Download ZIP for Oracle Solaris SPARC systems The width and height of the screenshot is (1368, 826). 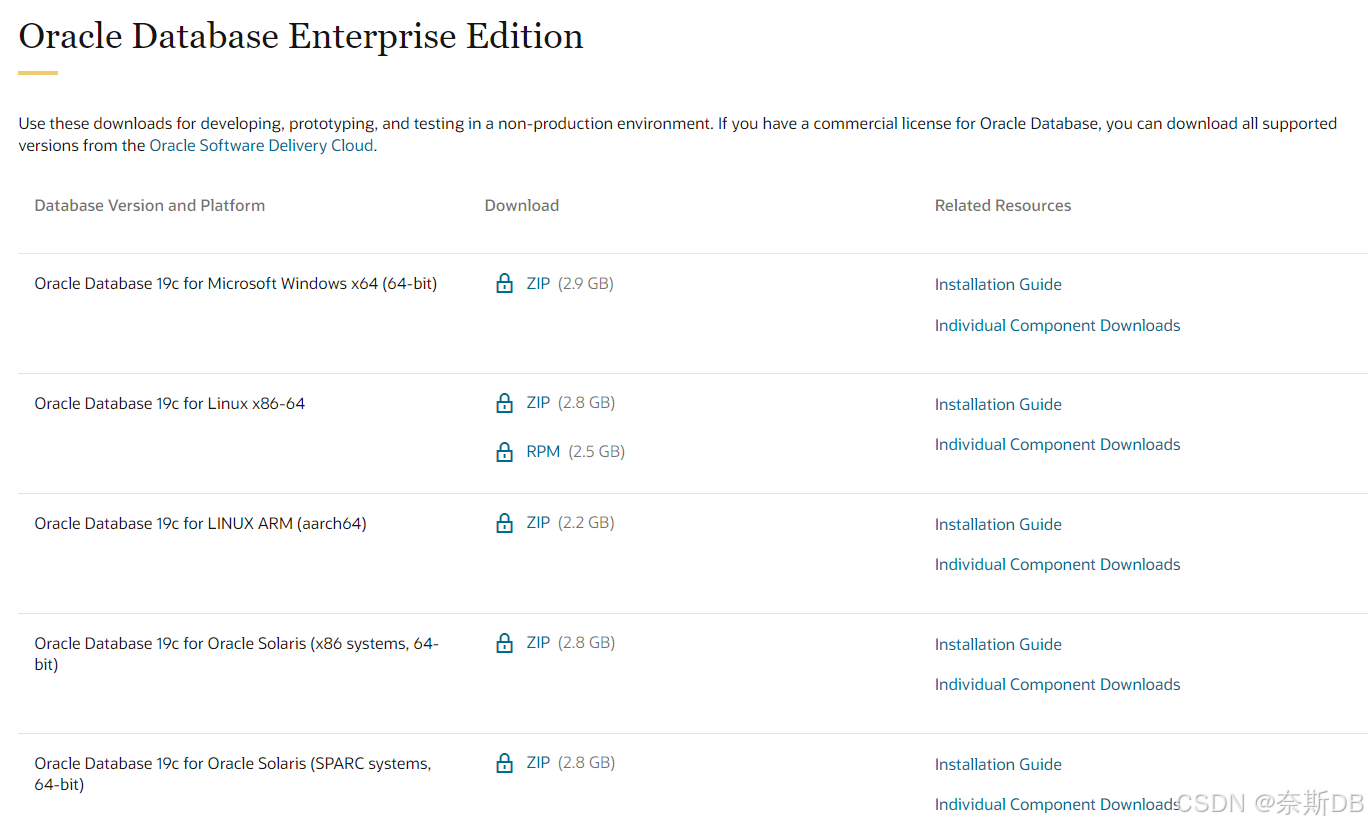point(538,763)
